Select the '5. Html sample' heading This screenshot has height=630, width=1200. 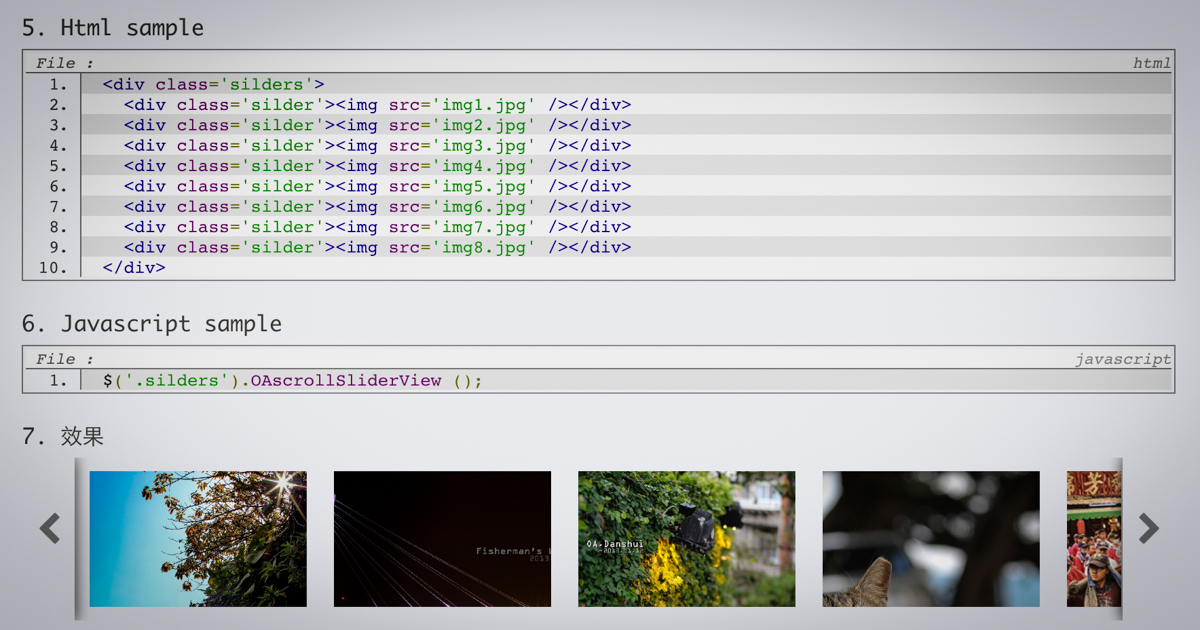[113, 27]
